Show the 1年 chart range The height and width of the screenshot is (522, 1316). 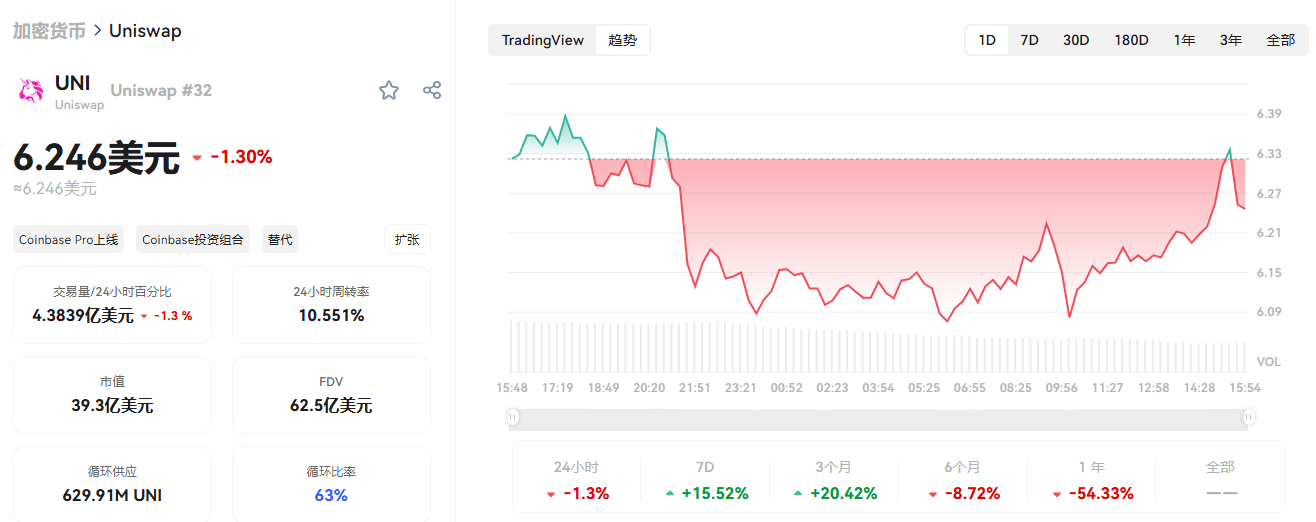click(1185, 40)
